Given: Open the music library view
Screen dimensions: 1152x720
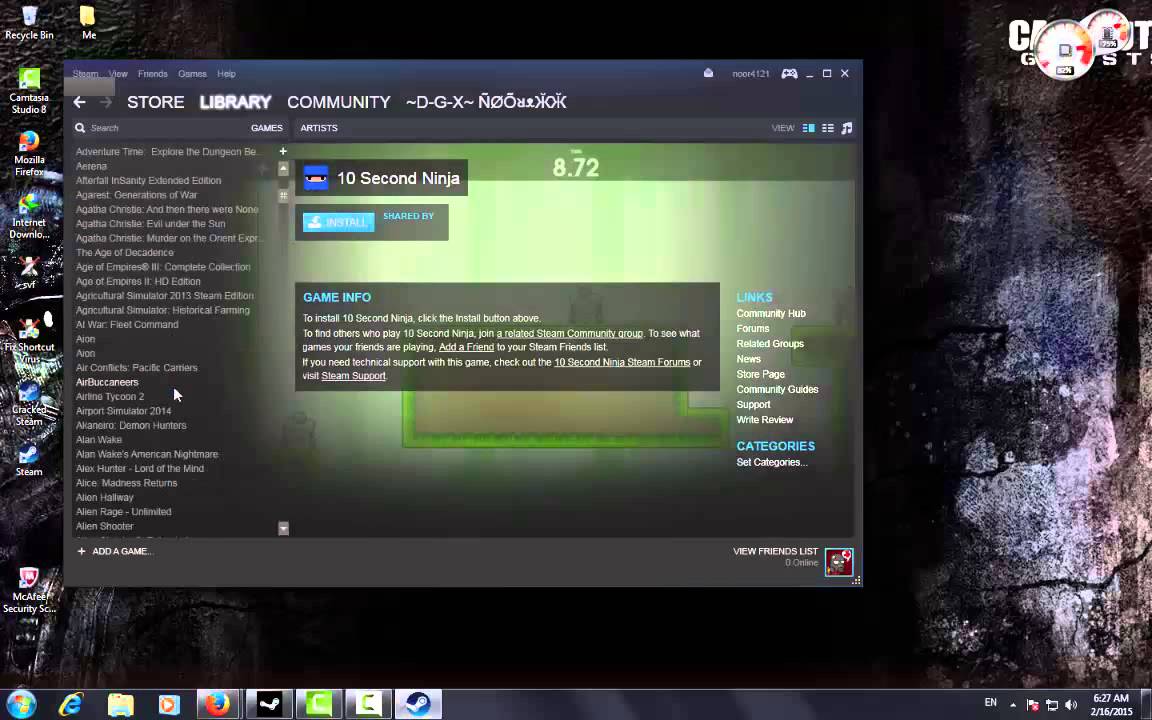Looking at the screenshot, I should coord(846,127).
